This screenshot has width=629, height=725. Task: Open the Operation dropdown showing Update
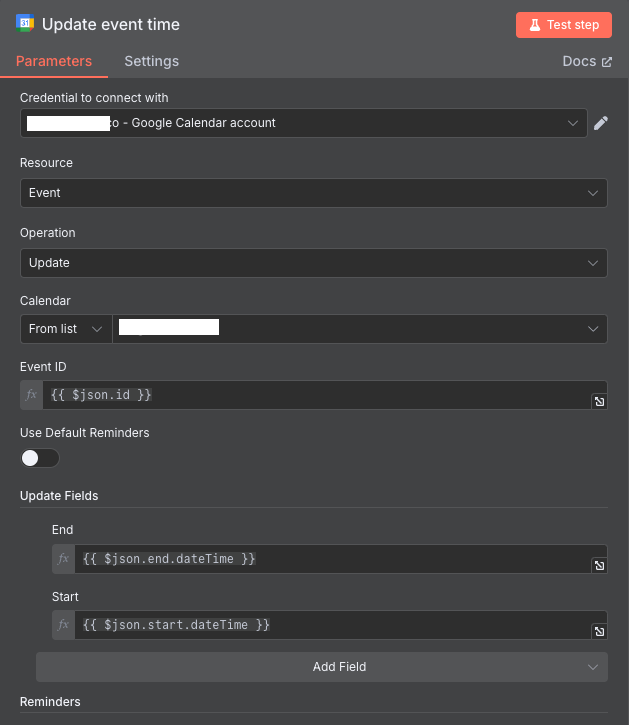click(x=314, y=263)
